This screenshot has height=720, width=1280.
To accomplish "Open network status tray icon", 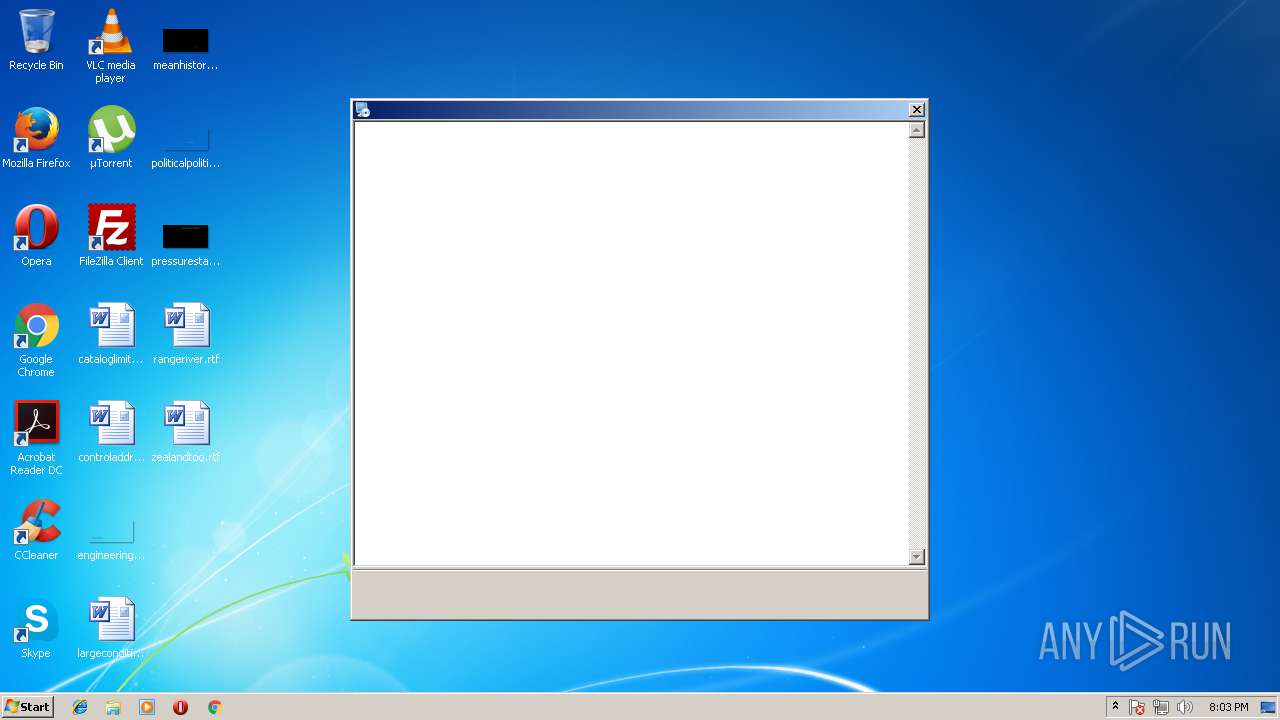I will (1161, 707).
